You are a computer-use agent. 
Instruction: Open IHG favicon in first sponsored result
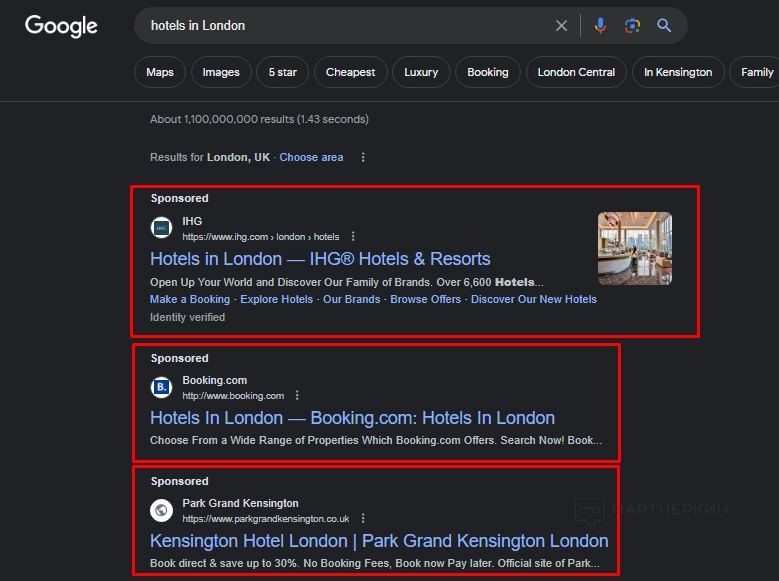pos(161,228)
